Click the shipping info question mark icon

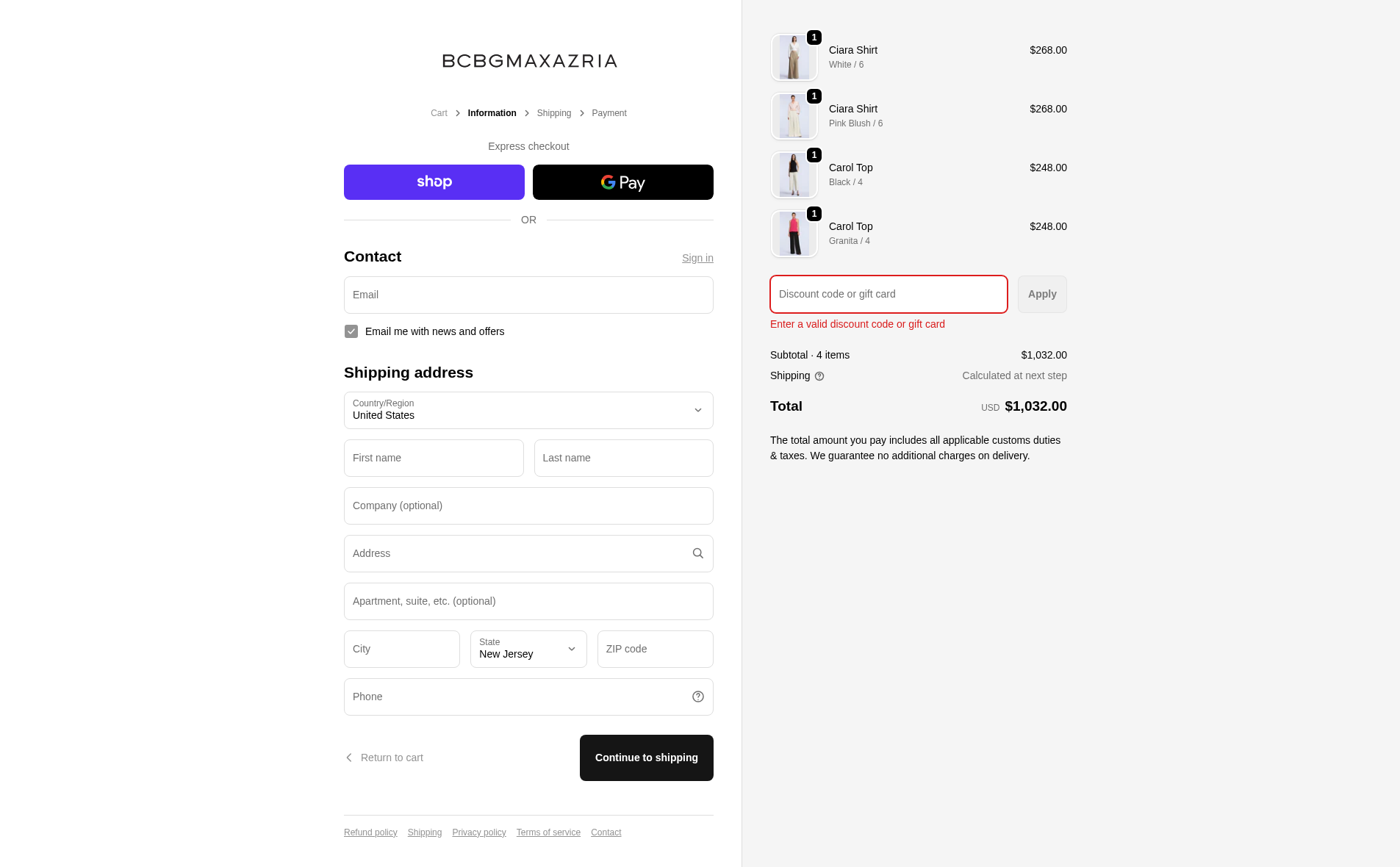pos(819,376)
